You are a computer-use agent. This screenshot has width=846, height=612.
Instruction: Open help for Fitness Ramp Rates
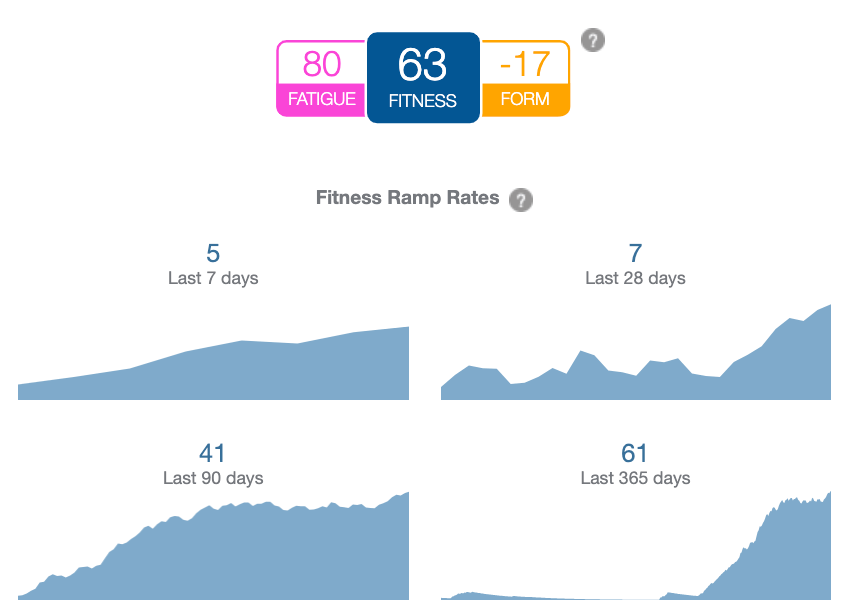tap(520, 200)
